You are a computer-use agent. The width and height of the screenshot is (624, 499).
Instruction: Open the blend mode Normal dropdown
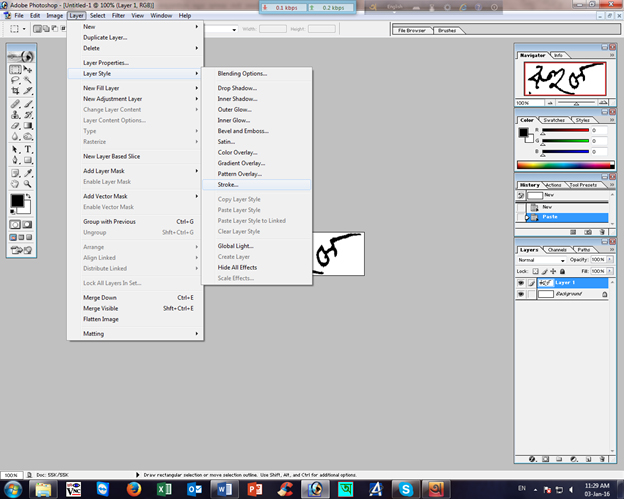tap(541, 260)
